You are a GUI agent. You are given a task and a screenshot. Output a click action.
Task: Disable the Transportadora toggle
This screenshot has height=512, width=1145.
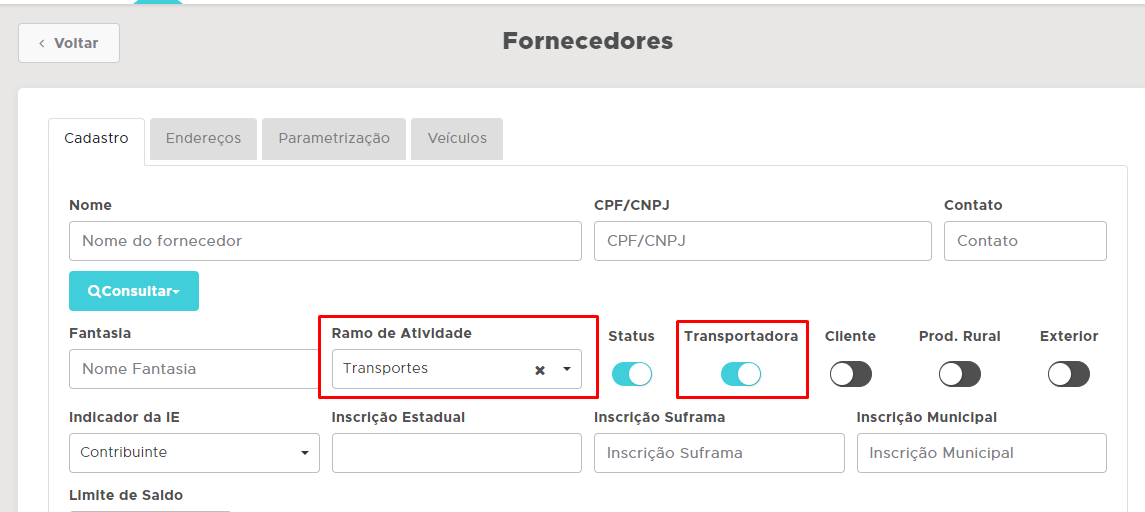coord(741,374)
